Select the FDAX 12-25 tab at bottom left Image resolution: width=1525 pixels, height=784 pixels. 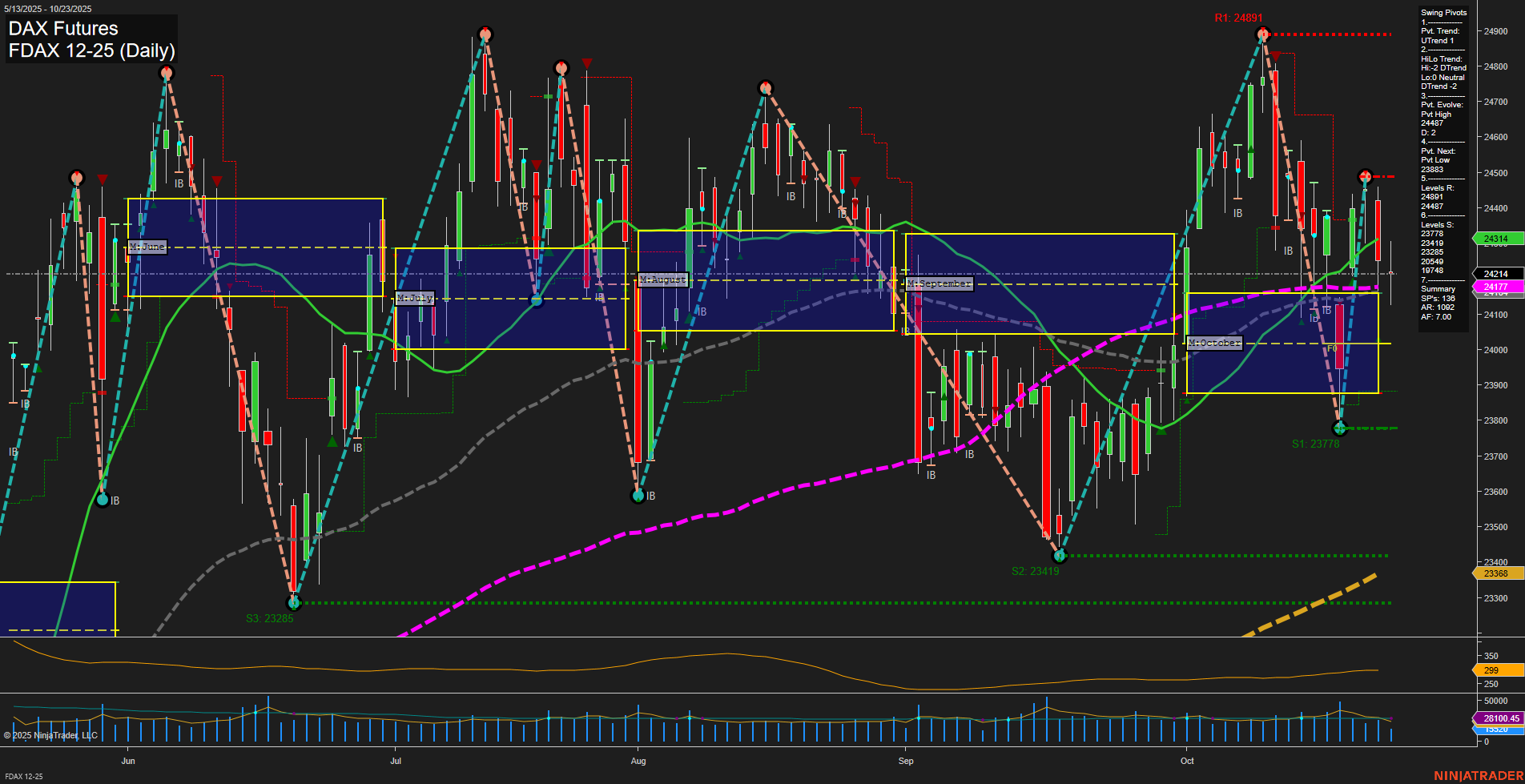click(x=23, y=777)
